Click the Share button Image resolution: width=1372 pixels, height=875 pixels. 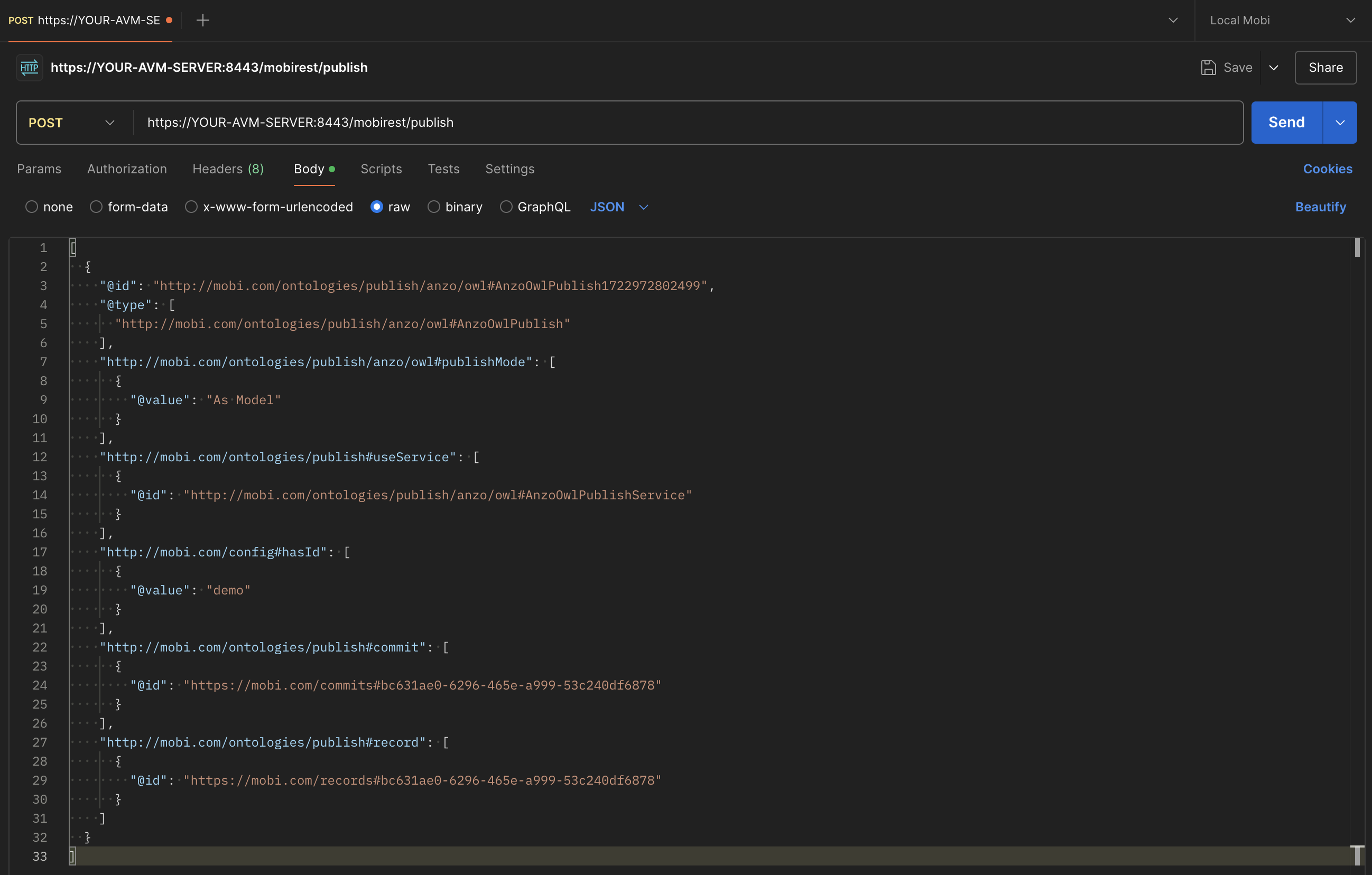1325,68
